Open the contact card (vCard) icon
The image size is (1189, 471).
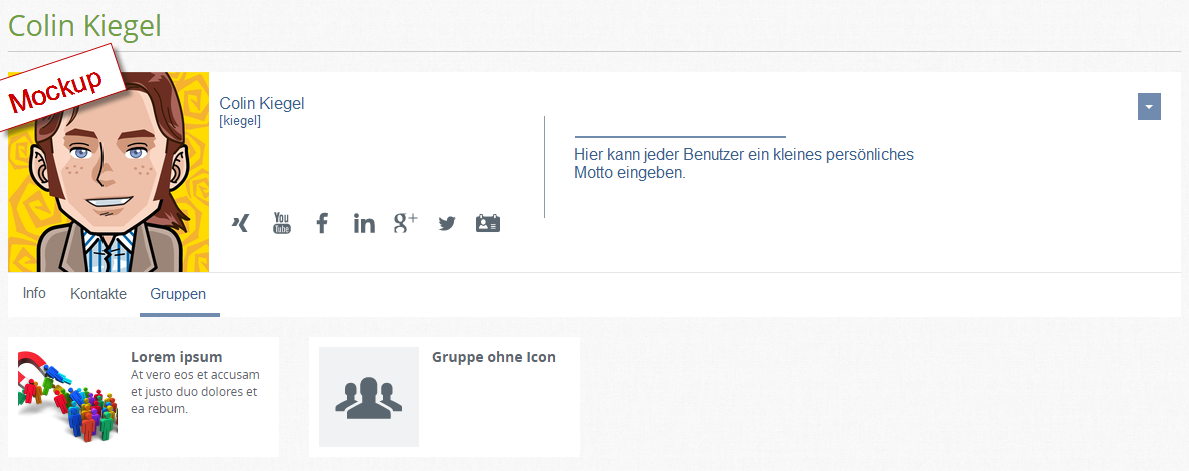pyautogui.click(x=488, y=223)
